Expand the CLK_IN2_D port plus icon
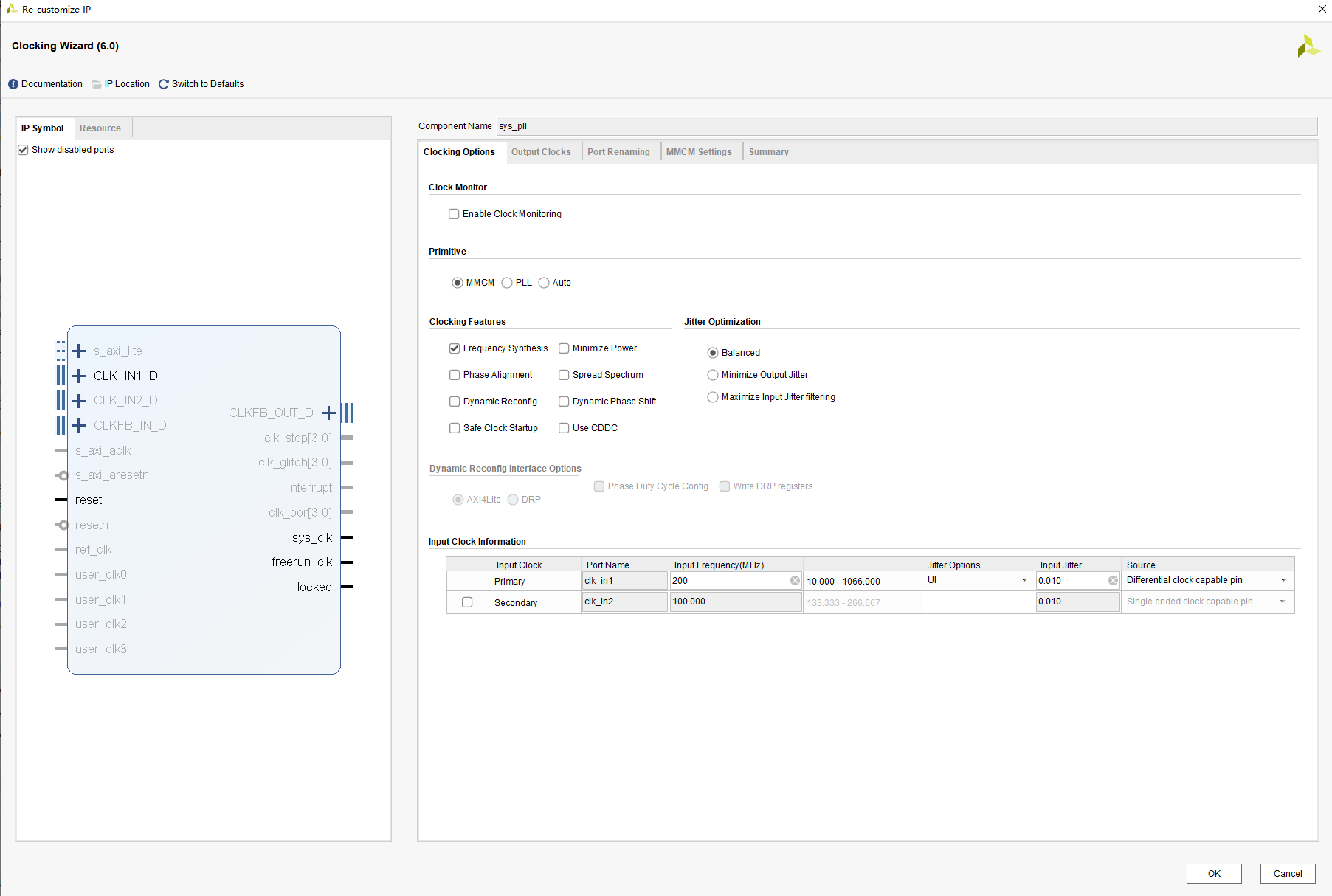 79,401
